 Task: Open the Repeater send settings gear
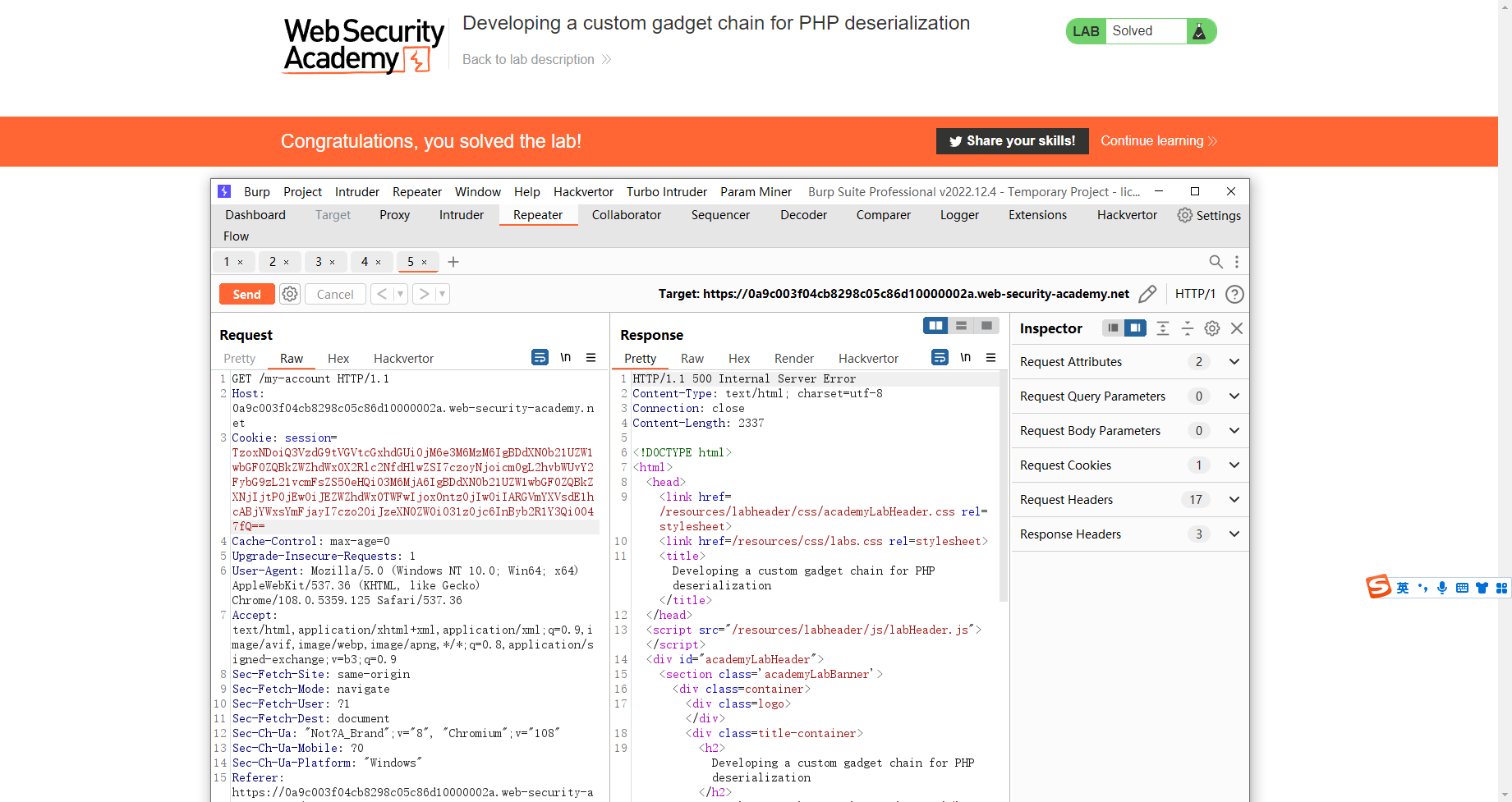(x=290, y=294)
